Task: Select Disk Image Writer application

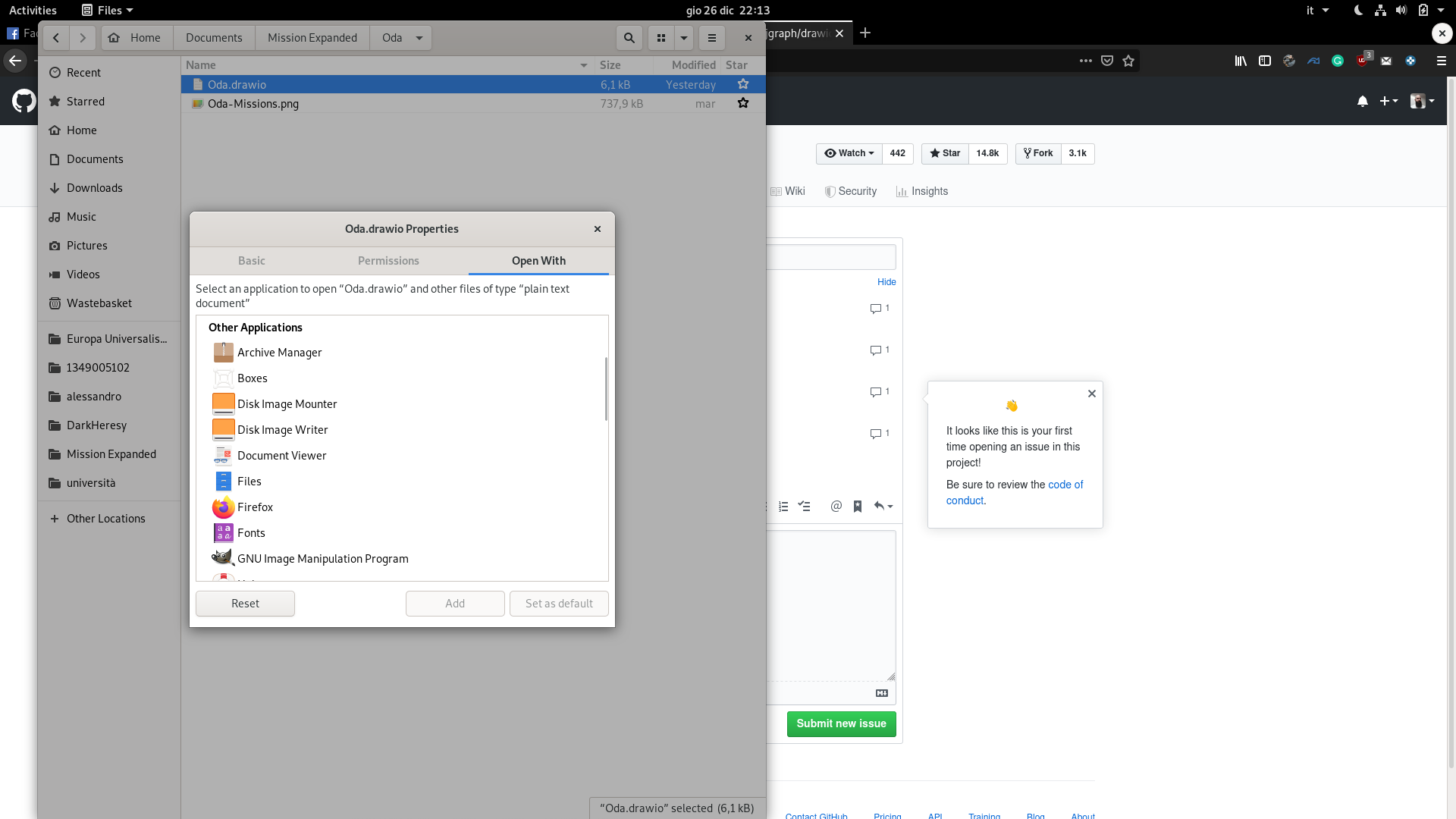Action: (x=282, y=429)
